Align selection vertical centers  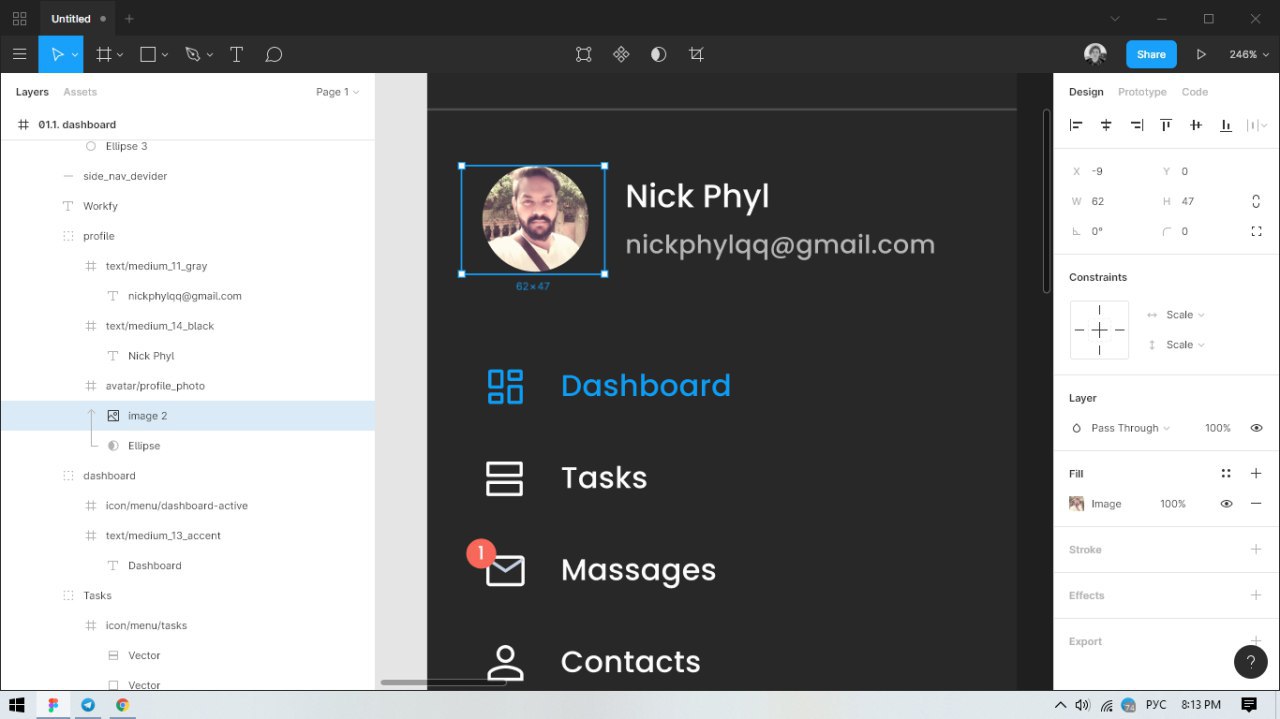(1196, 125)
